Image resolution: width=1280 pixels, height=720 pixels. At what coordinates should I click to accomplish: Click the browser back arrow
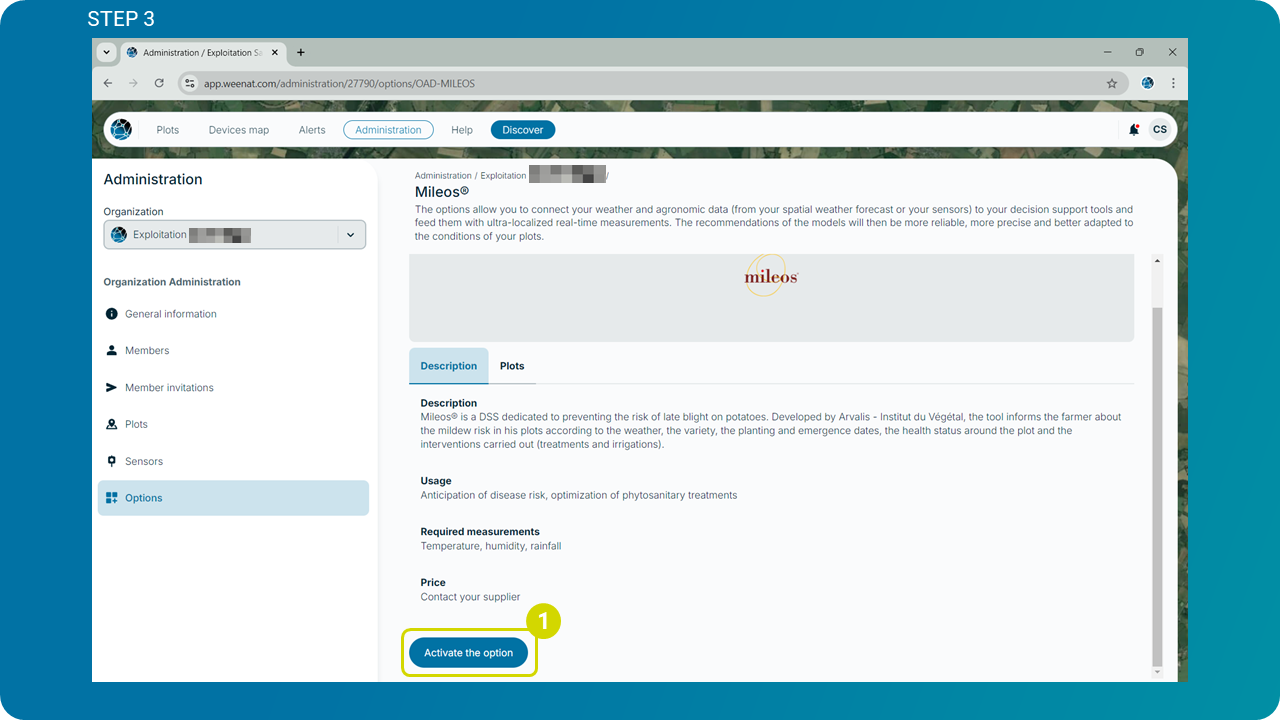tap(108, 83)
